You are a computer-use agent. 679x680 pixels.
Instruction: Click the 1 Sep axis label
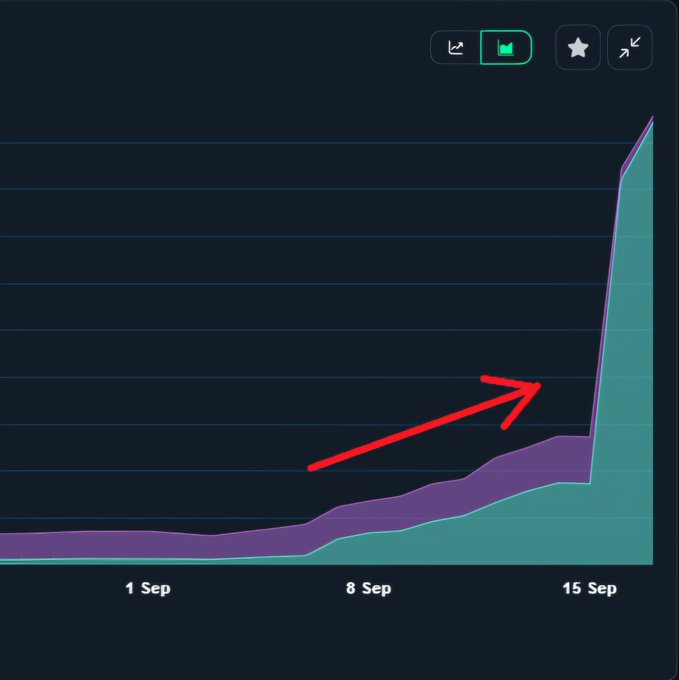[x=148, y=589]
